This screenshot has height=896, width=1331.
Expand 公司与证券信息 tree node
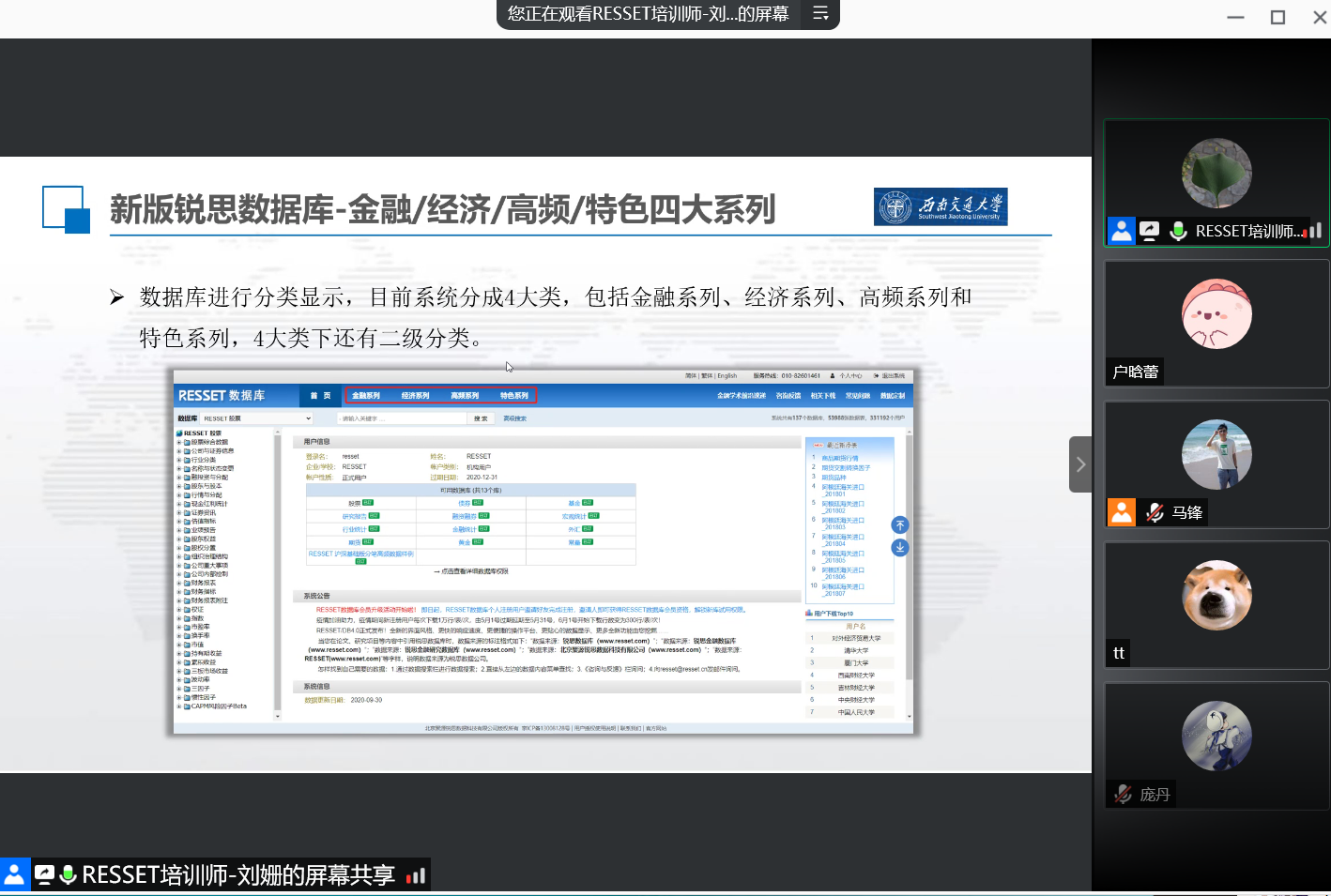(178, 451)
